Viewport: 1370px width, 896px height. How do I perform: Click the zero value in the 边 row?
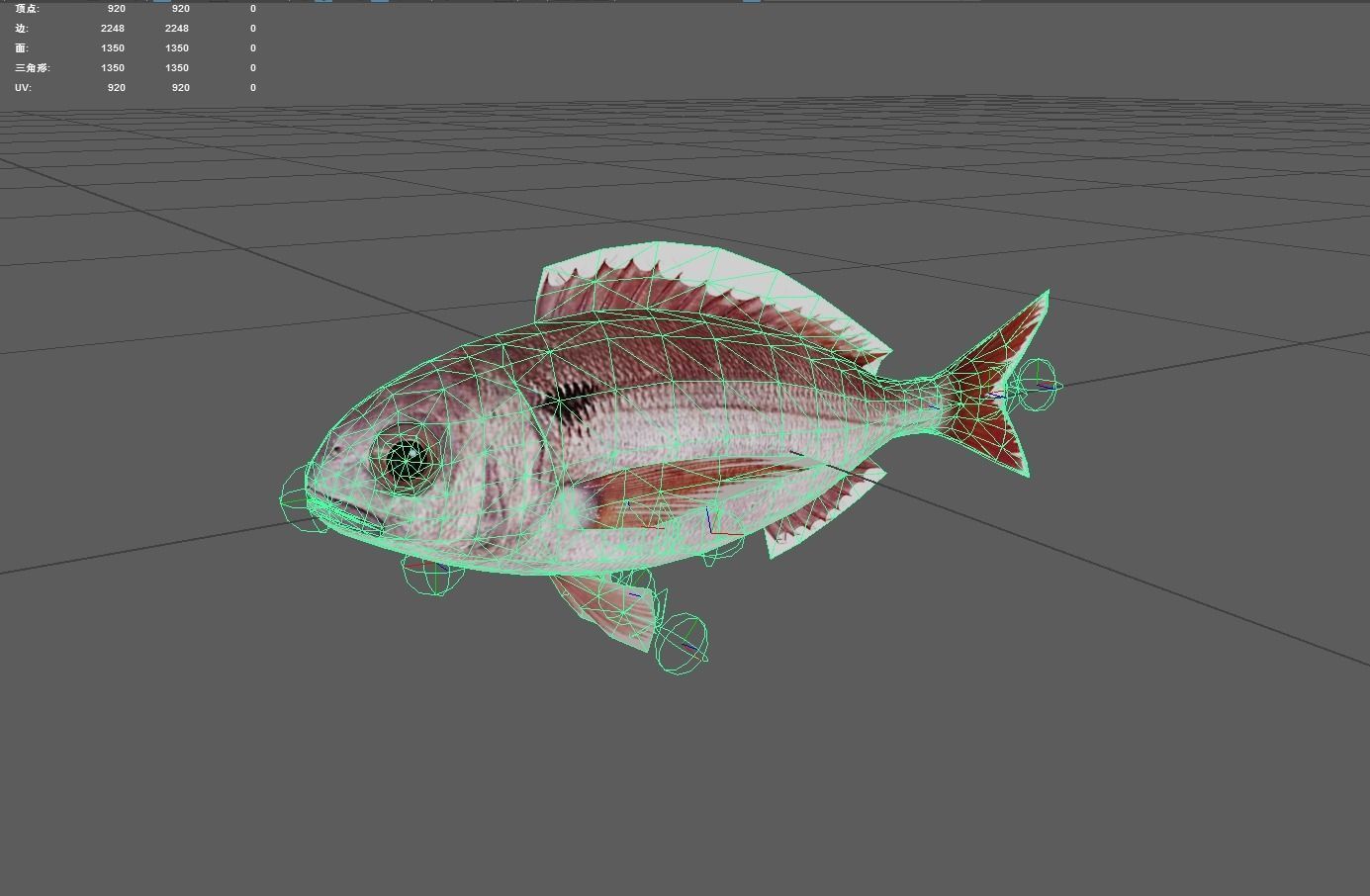[253, 29]
